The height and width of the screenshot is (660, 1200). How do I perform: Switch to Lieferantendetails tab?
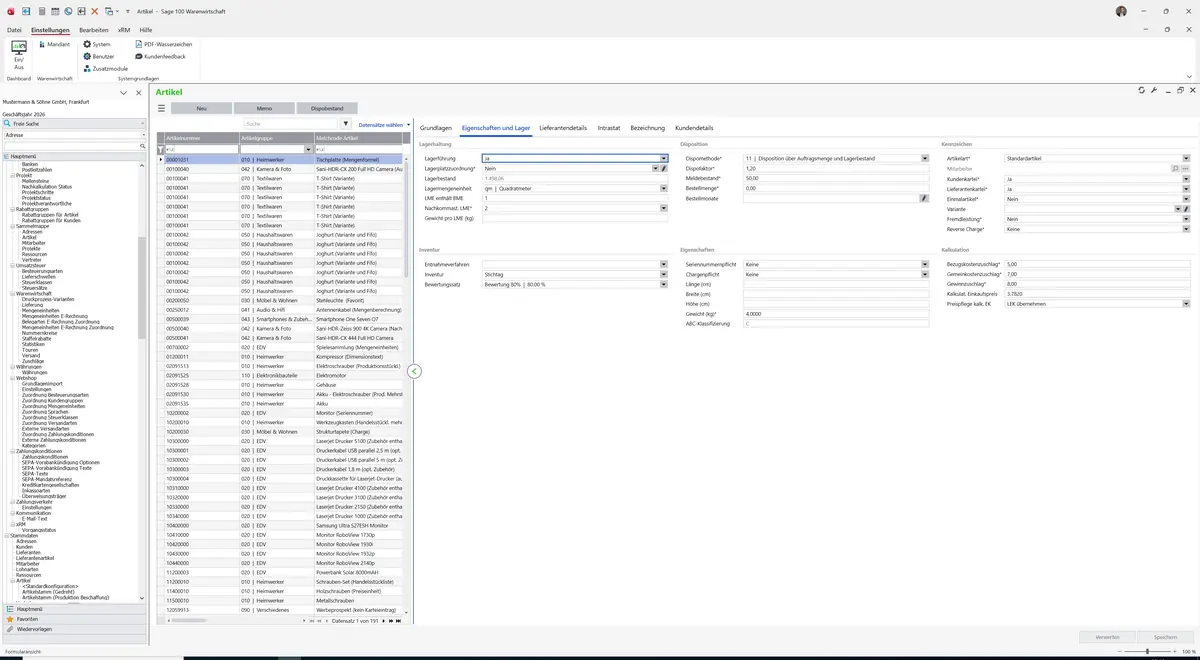[563, 128]
